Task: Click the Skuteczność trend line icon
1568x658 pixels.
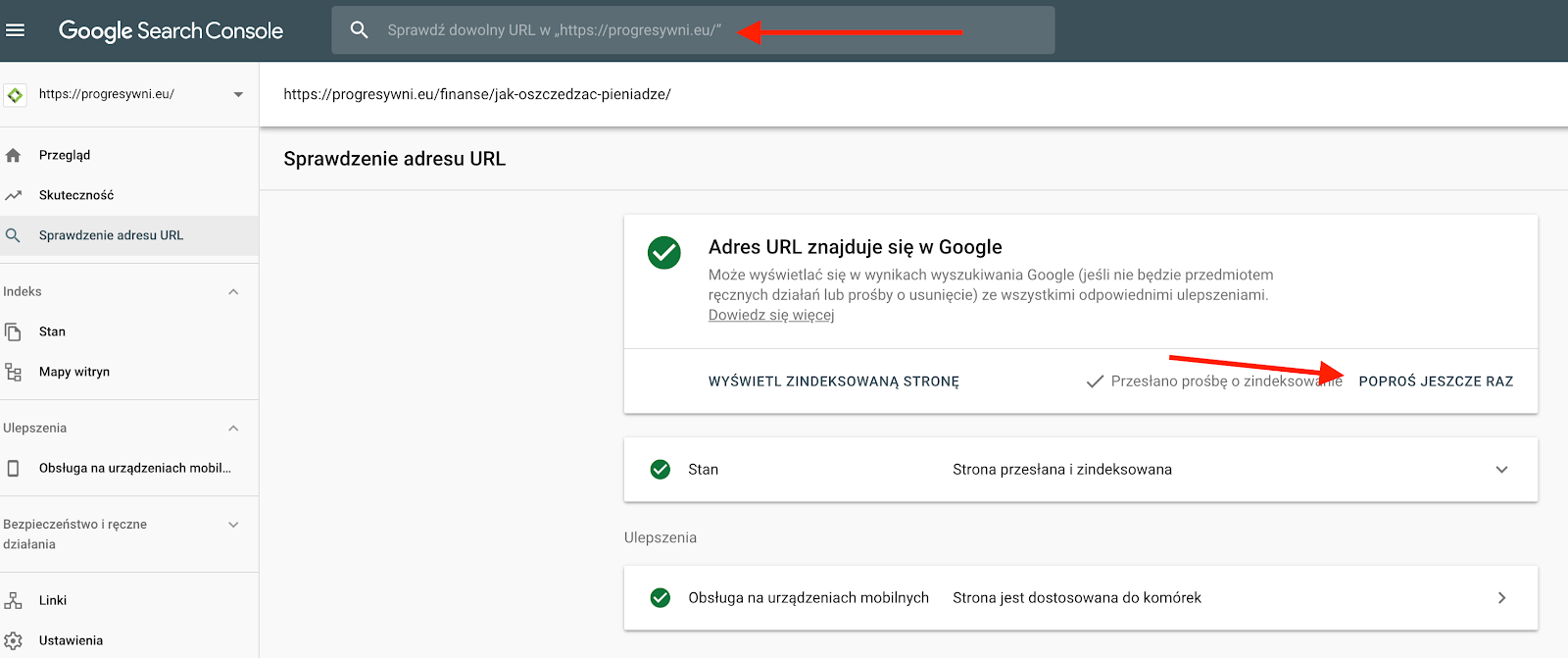Action: pos(13,195)
